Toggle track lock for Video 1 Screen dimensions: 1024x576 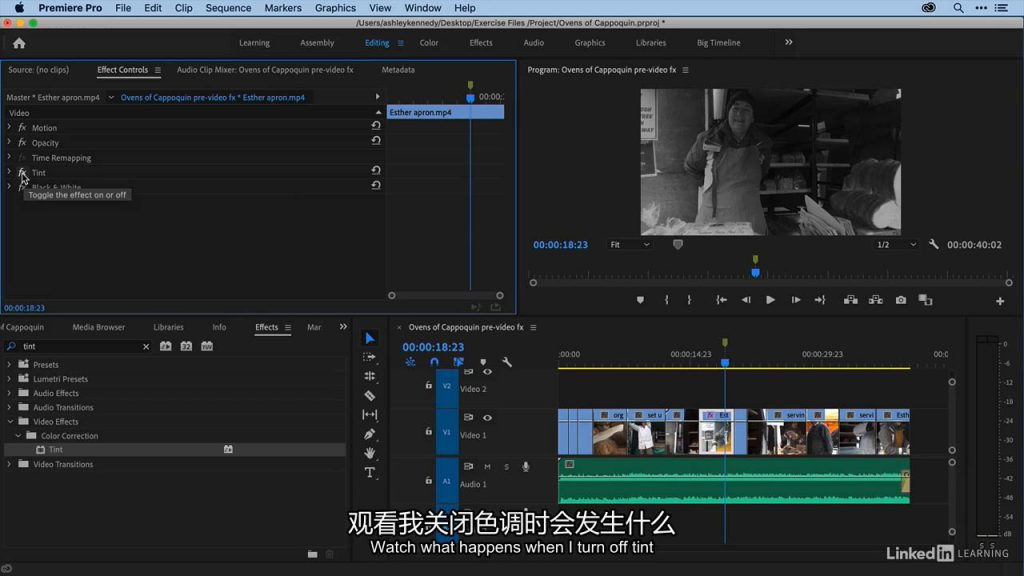428,431
